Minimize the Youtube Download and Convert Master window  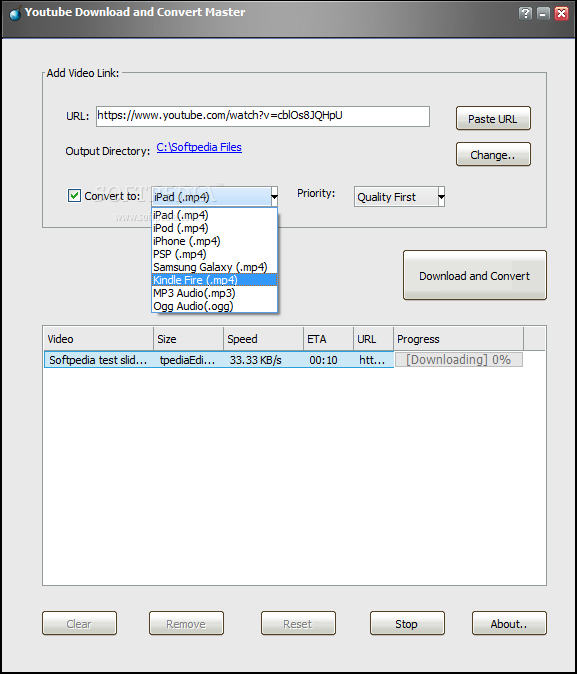(x=543, y=13)
